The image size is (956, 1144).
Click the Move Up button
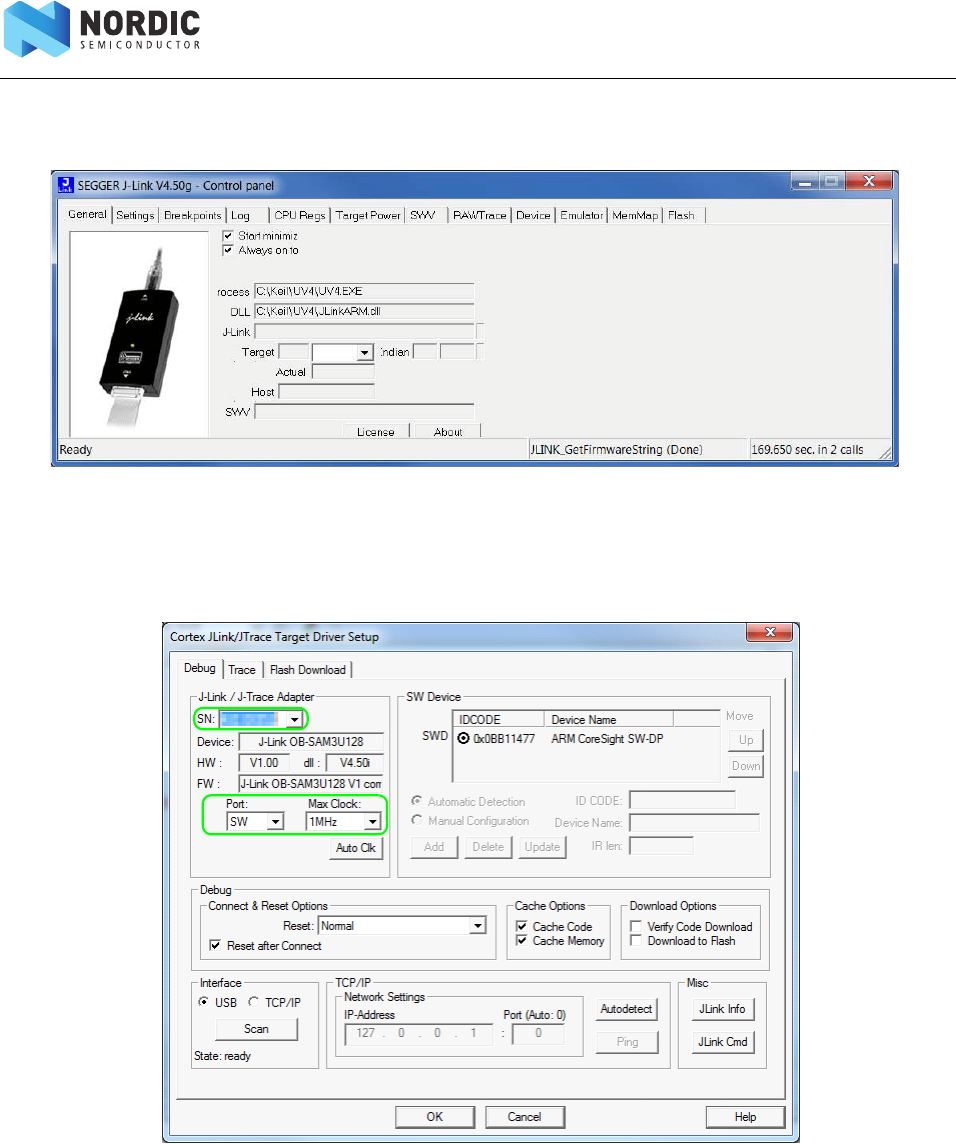point(746,740)
